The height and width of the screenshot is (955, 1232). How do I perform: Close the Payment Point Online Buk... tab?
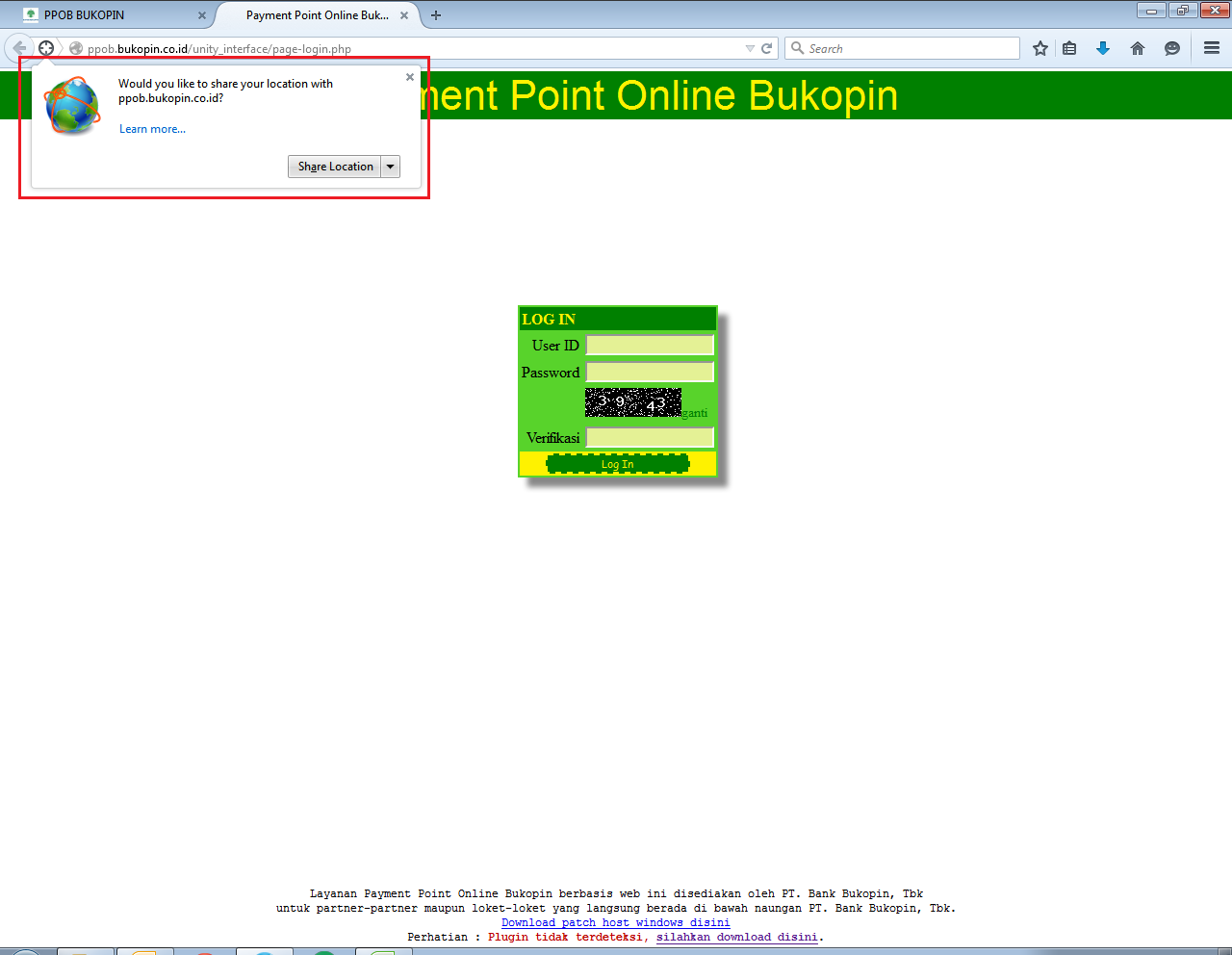(x=404, y=15)
